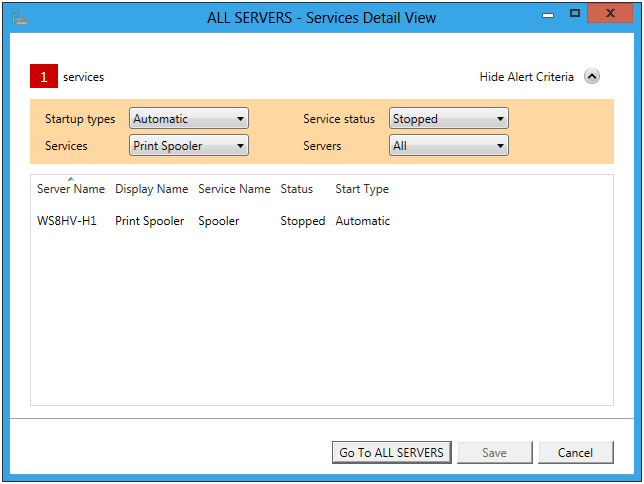This screenshot has width=644, height=484.
Task: Open the Service status dropdown
Action: tap(449, 119)
